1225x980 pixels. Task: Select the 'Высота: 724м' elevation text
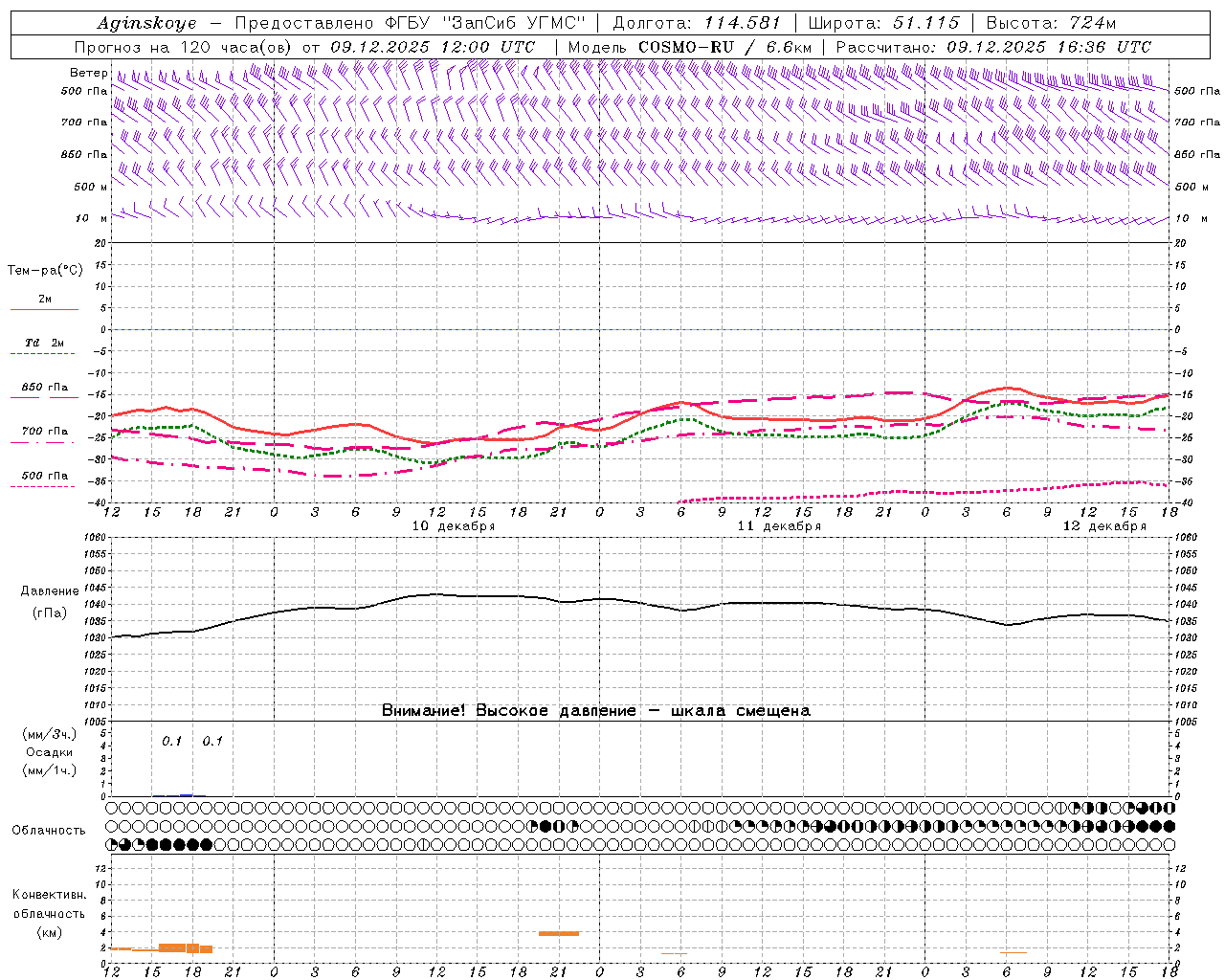tap(1051, 23)
